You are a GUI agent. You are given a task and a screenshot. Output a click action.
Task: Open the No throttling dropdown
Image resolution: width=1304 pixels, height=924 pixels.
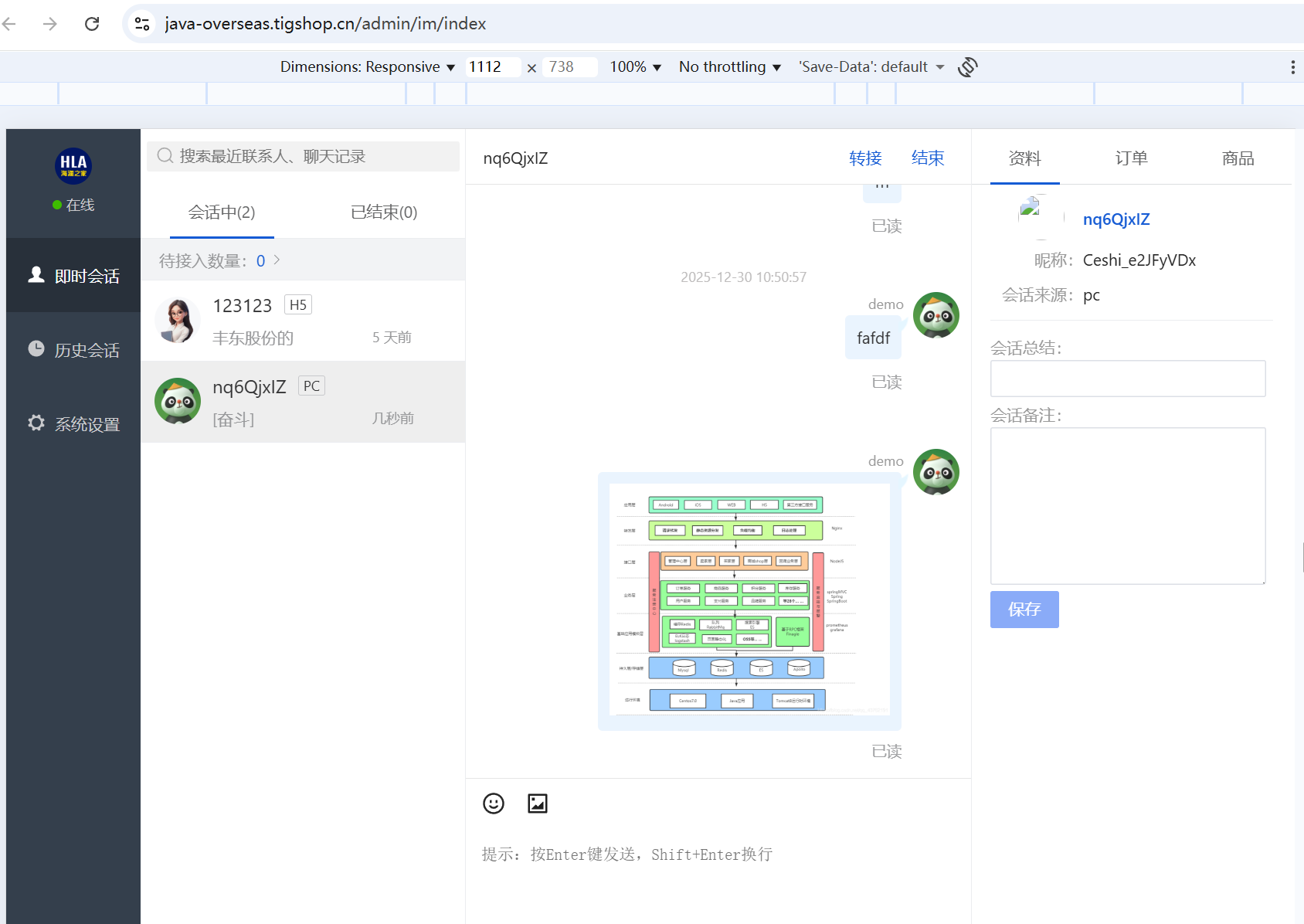[x=729, y=67]
